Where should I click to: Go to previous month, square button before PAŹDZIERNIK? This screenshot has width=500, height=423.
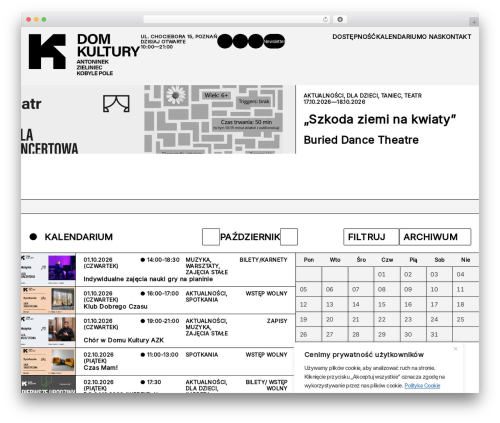point(211,237)
